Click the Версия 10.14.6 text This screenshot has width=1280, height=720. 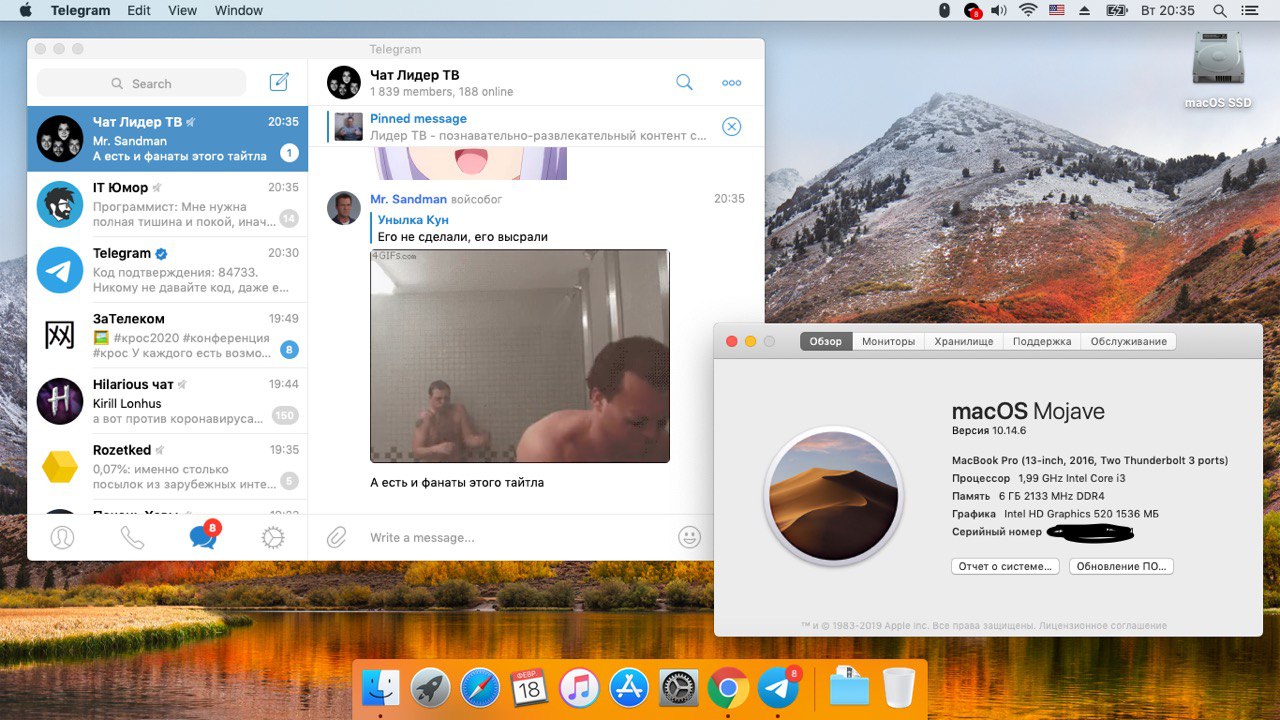click(989, 430)
